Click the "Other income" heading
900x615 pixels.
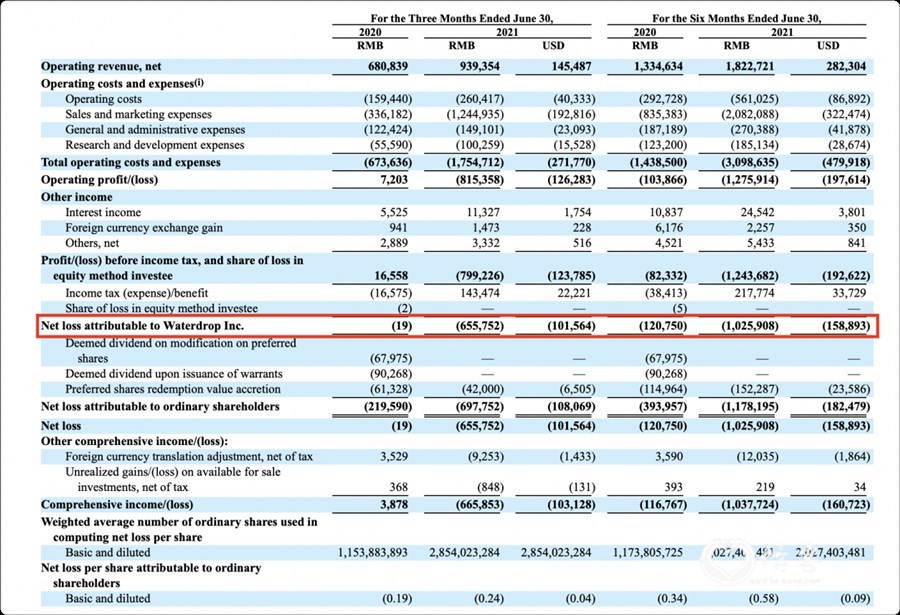(76, 197)
